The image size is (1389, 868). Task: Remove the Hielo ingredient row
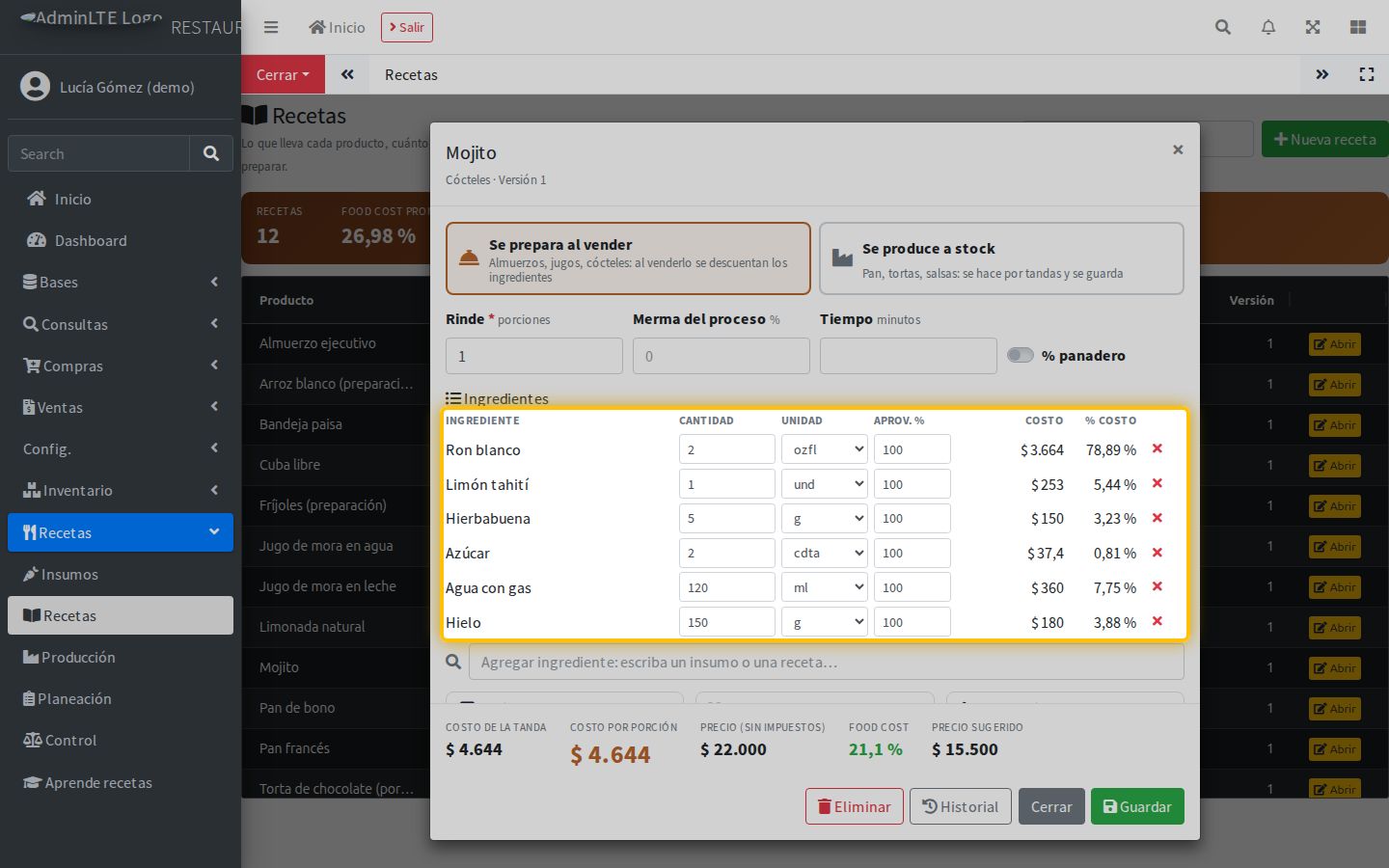point(1157,621)
